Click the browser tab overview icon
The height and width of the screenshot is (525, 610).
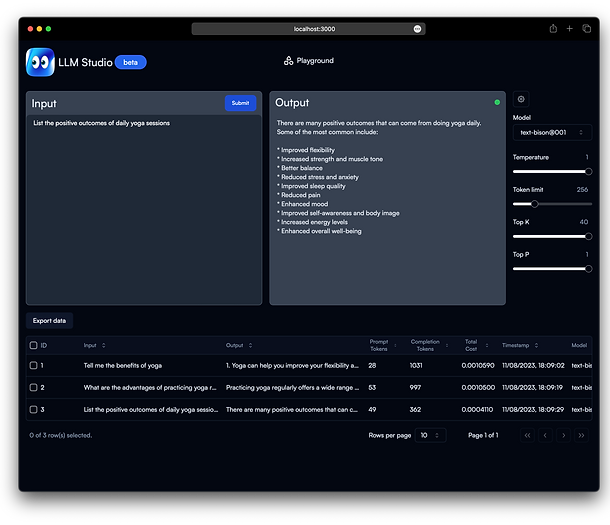click(586, 28)
